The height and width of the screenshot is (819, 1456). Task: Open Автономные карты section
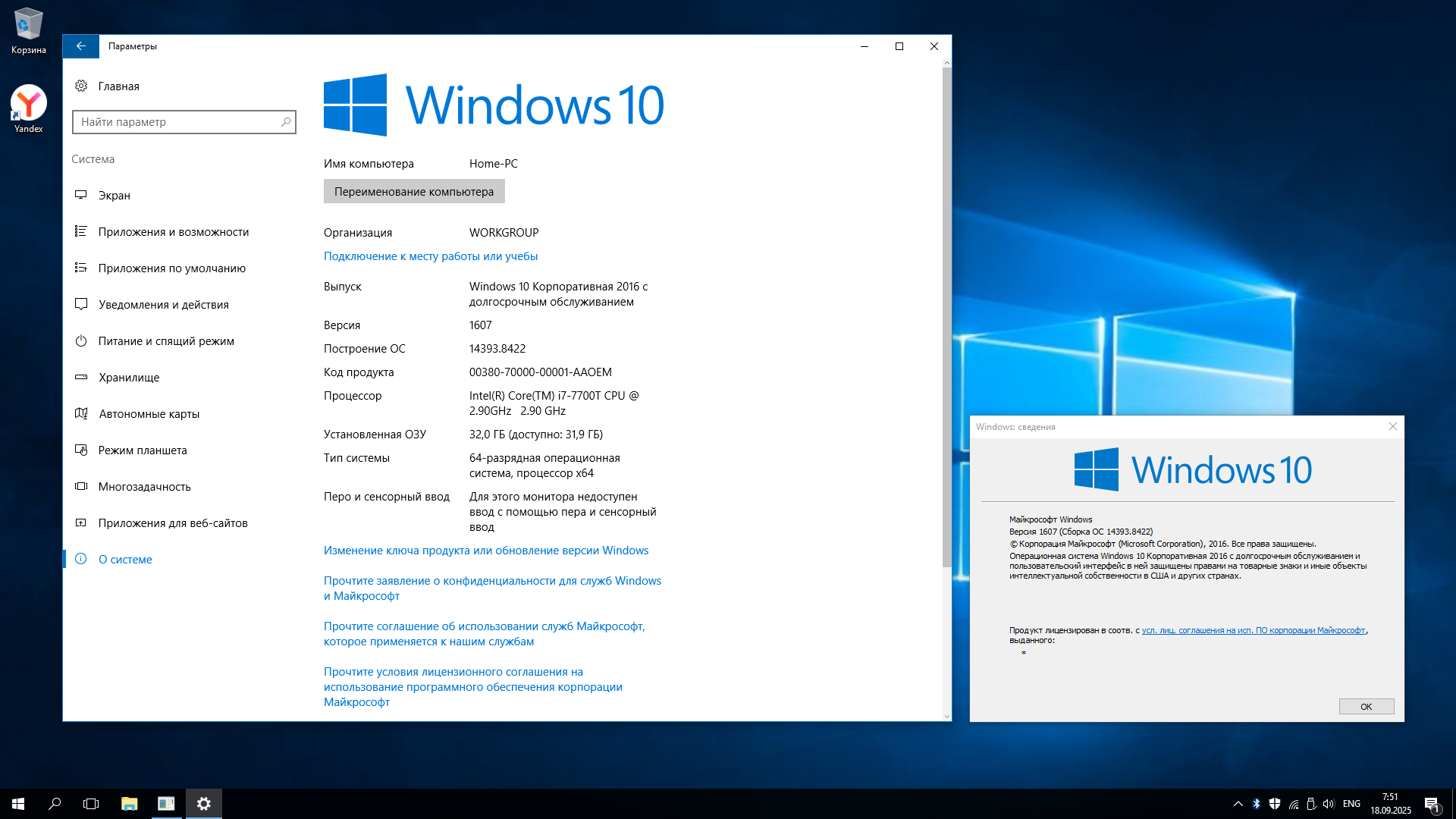(149, 414)
